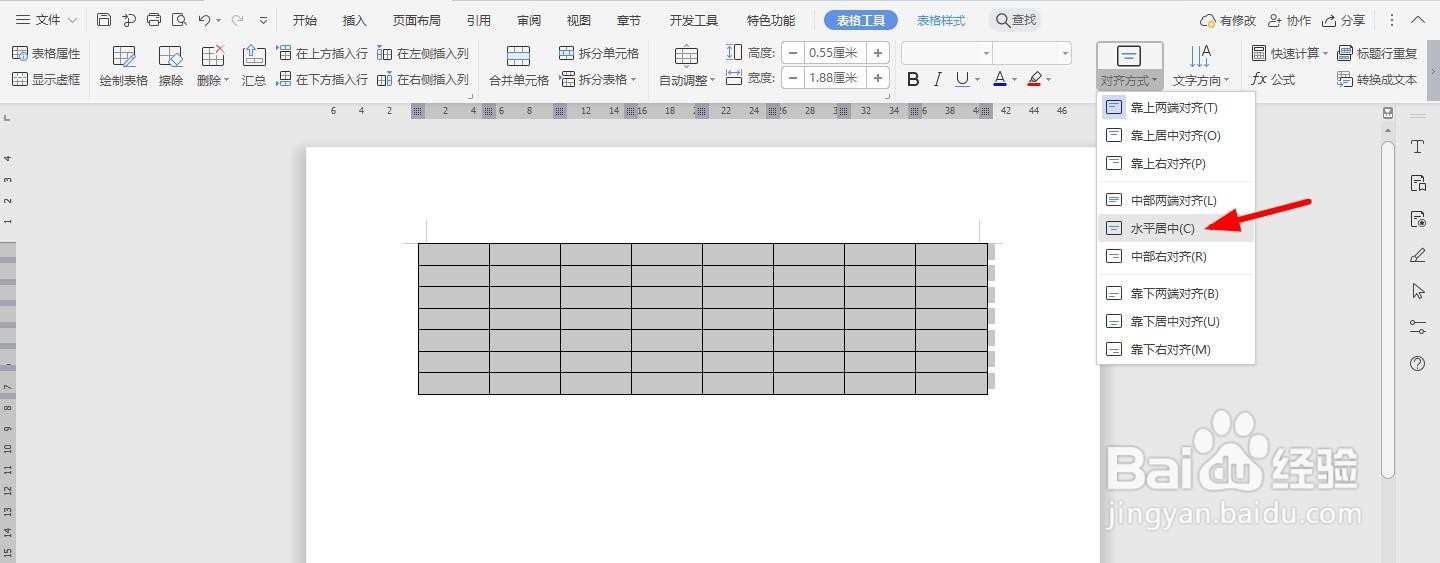Screen dimensions: 1440x563
Task: Click the 高度 value field 0.55厘米
Action: (835, 53)
